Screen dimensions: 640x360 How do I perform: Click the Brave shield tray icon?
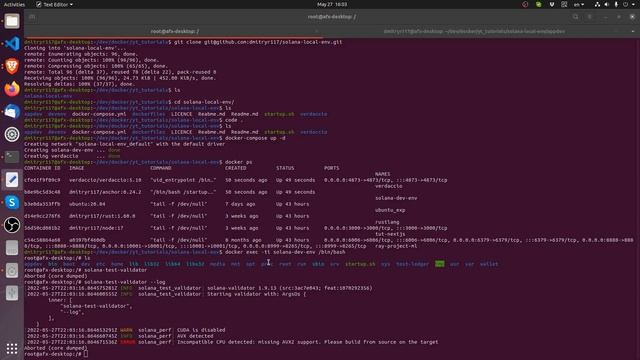552,4
